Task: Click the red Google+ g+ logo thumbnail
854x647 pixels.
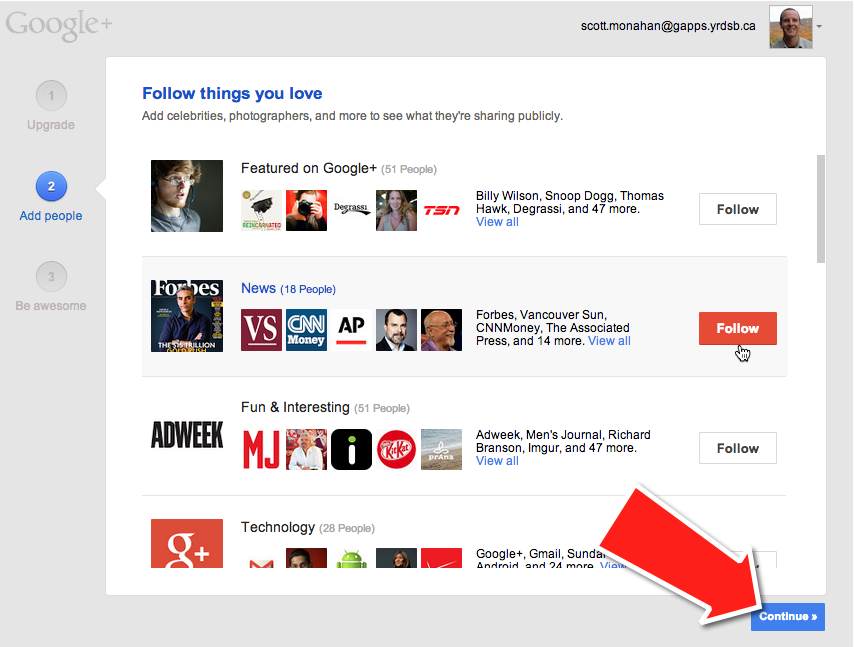Action: (x=187, y=544)
